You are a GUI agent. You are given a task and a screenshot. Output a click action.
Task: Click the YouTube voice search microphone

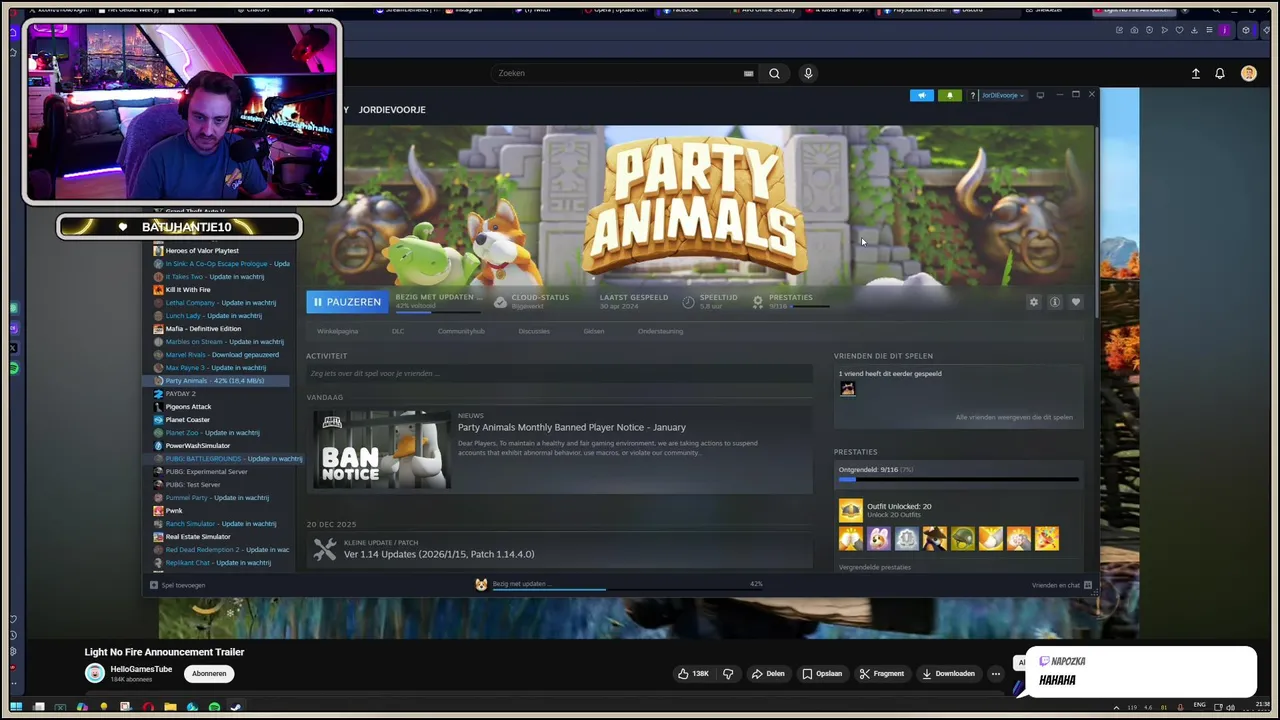click(x=808, y=73)
